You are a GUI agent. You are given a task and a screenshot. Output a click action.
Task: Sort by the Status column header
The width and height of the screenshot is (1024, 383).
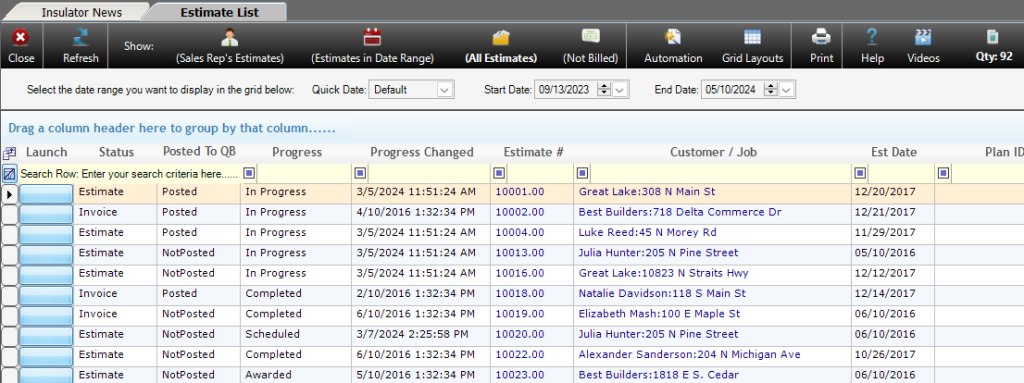116,152
